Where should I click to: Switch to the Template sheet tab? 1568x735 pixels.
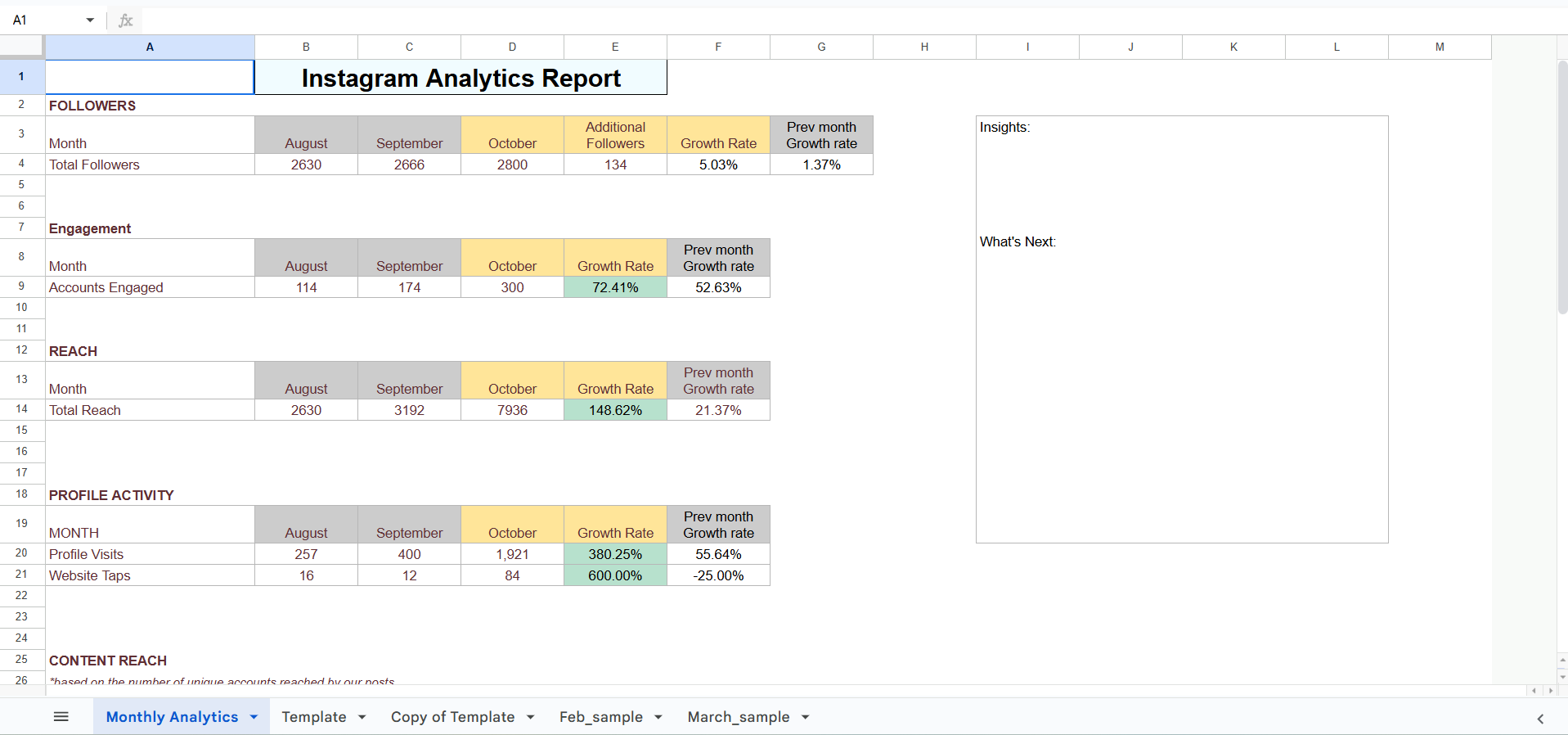(314, 717)
